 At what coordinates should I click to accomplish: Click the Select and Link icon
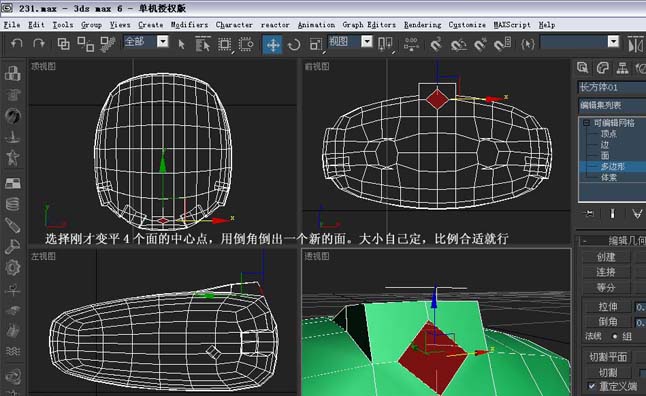coord(63,43)
